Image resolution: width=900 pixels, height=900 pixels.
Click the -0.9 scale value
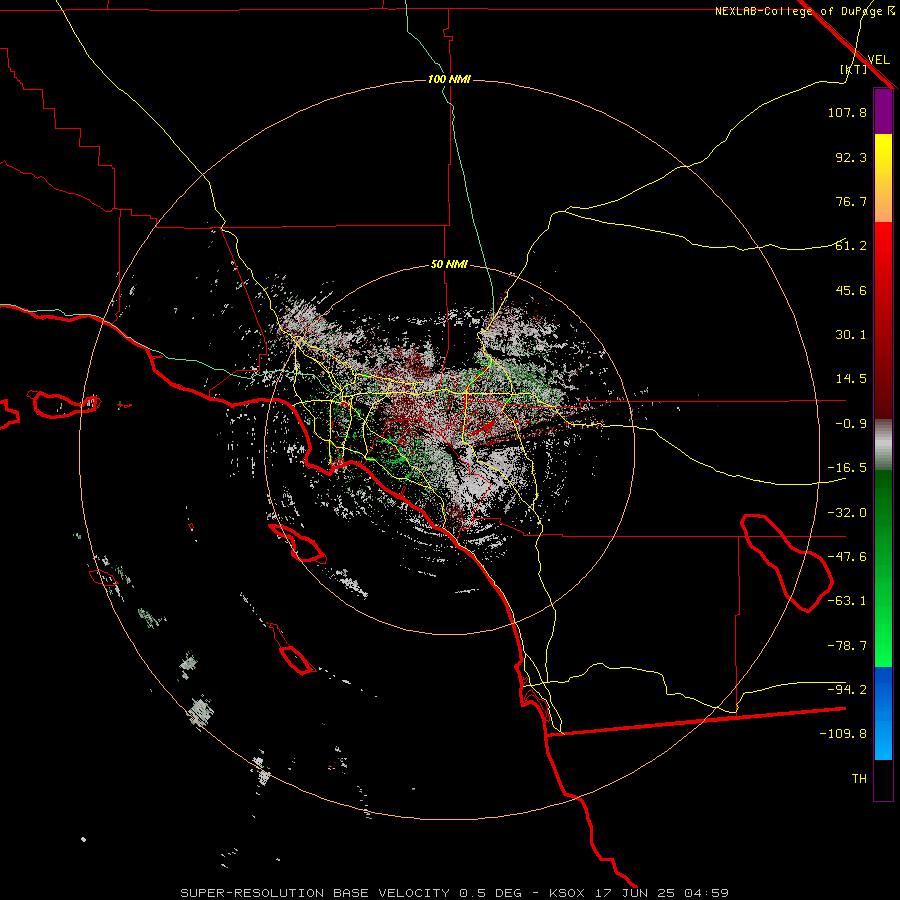point(851,424)
